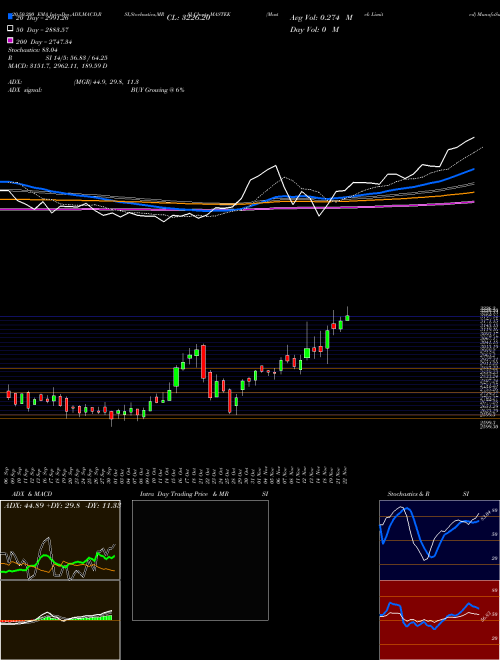This screenshot has height=660, width=500.
Task: Click the Avg Vol: 0.274 M text
Action: pyautogui.click(x=321, y=18)
